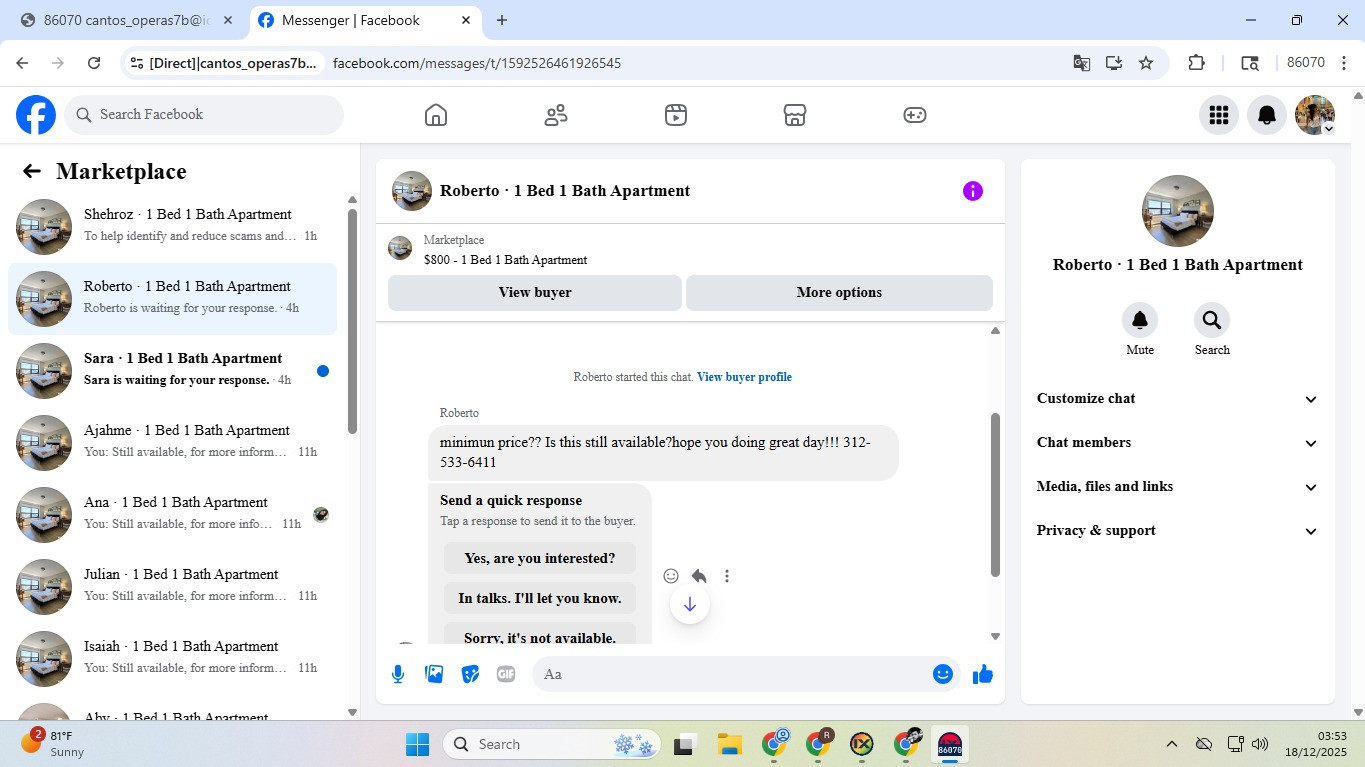Click Chrome's back navigation arrow
This screenshot has height=767, width=1365.
tap(22, 63)
